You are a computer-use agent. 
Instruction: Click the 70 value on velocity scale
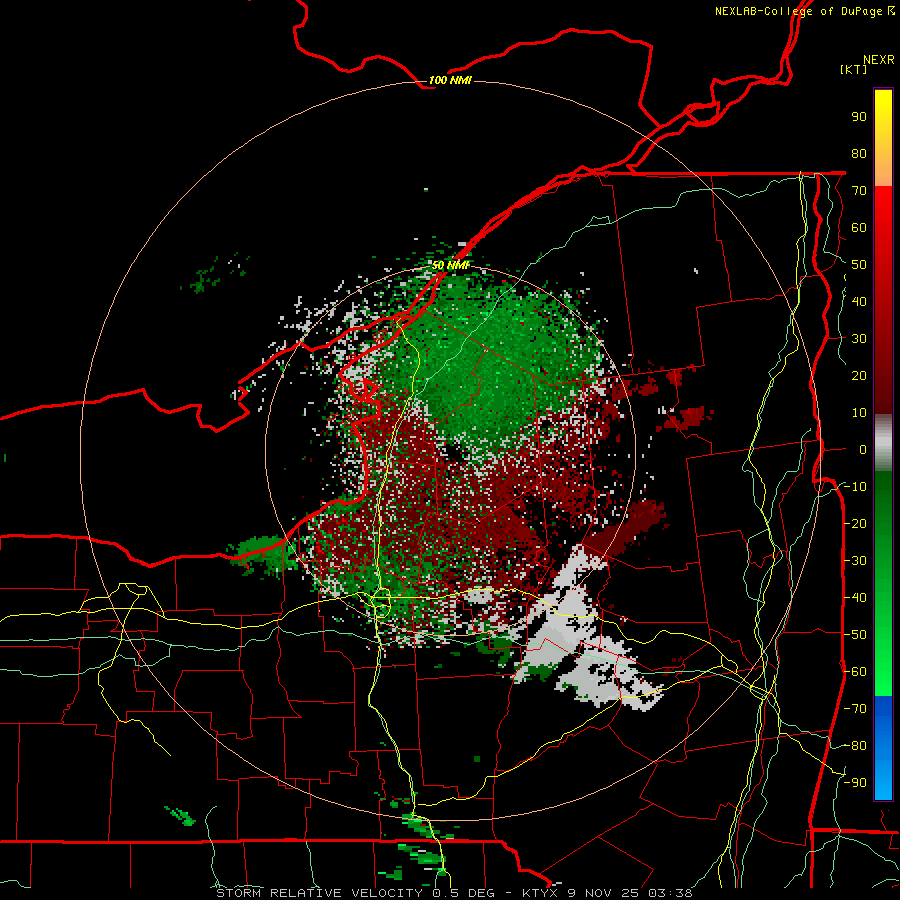pyautogui.click(x=859, y=191)
